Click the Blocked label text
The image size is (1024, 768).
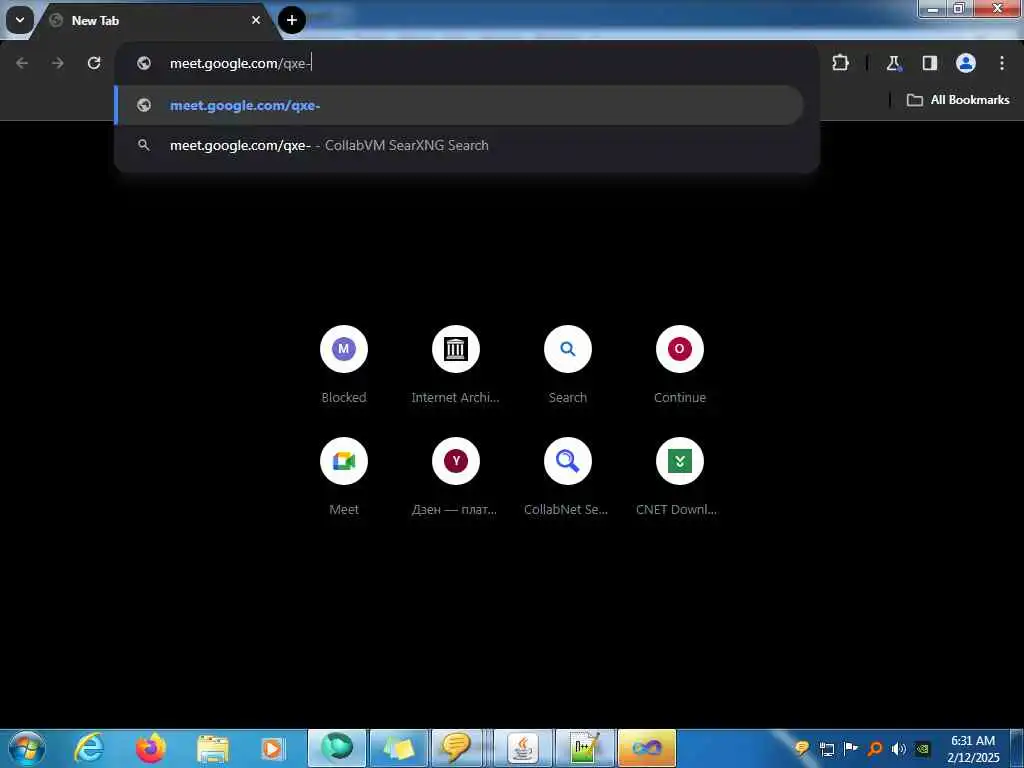click(344, 397)
